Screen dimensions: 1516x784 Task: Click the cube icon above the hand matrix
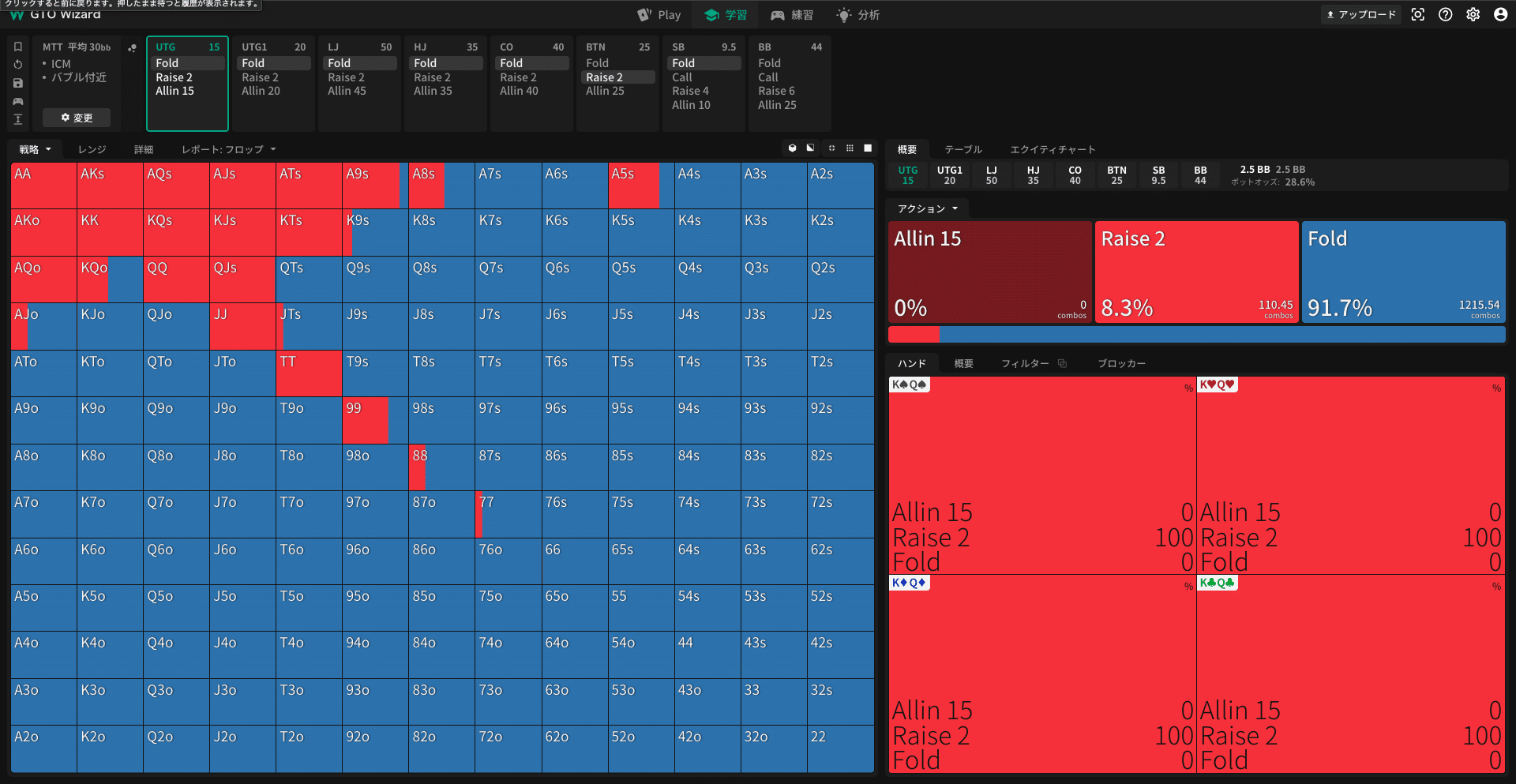coord(792,148)
